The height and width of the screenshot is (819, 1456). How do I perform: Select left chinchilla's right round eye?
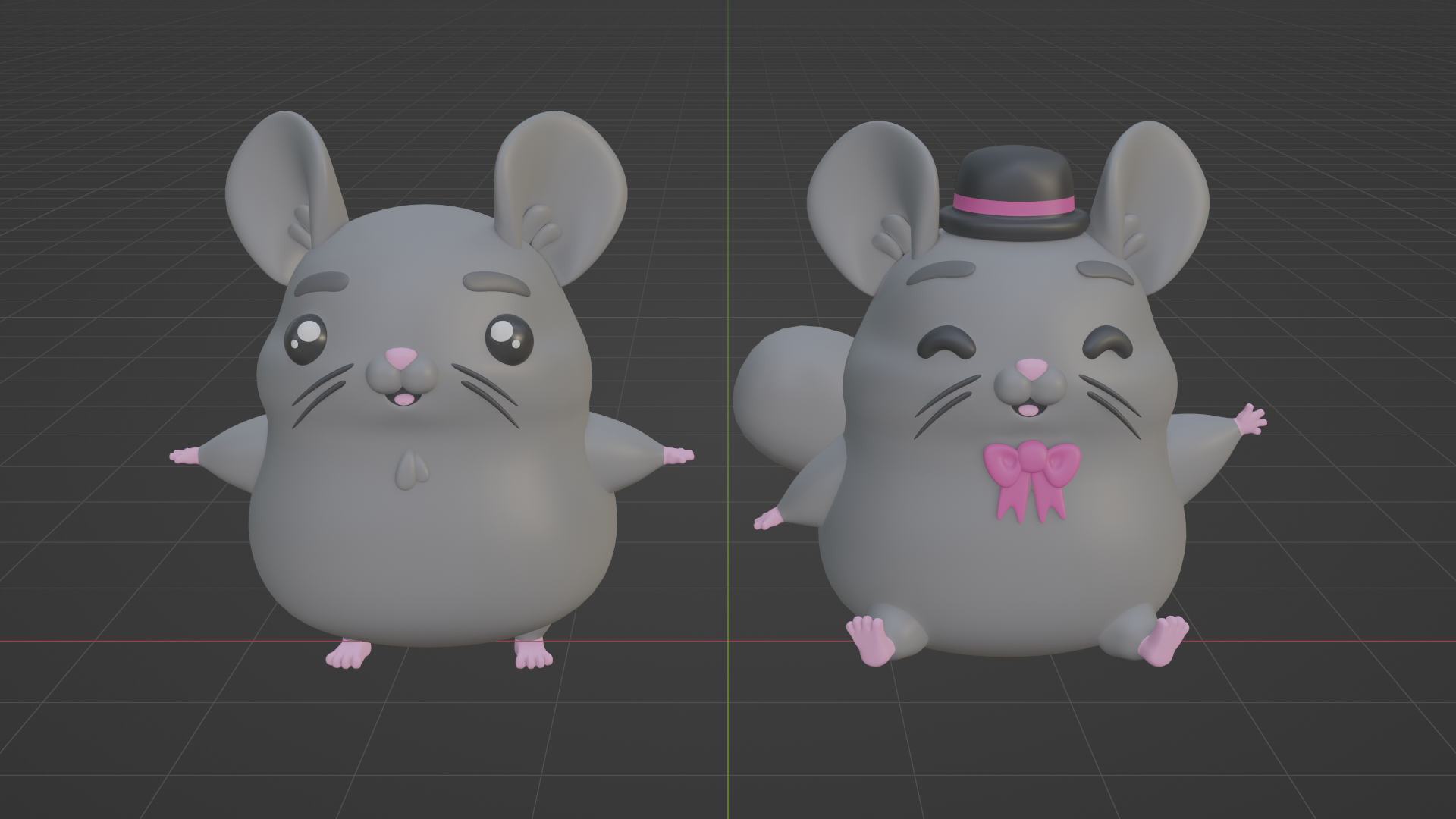[509, 341]
